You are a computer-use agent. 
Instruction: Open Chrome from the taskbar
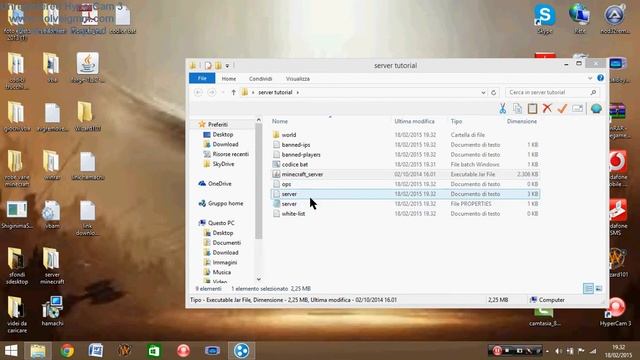67,351
